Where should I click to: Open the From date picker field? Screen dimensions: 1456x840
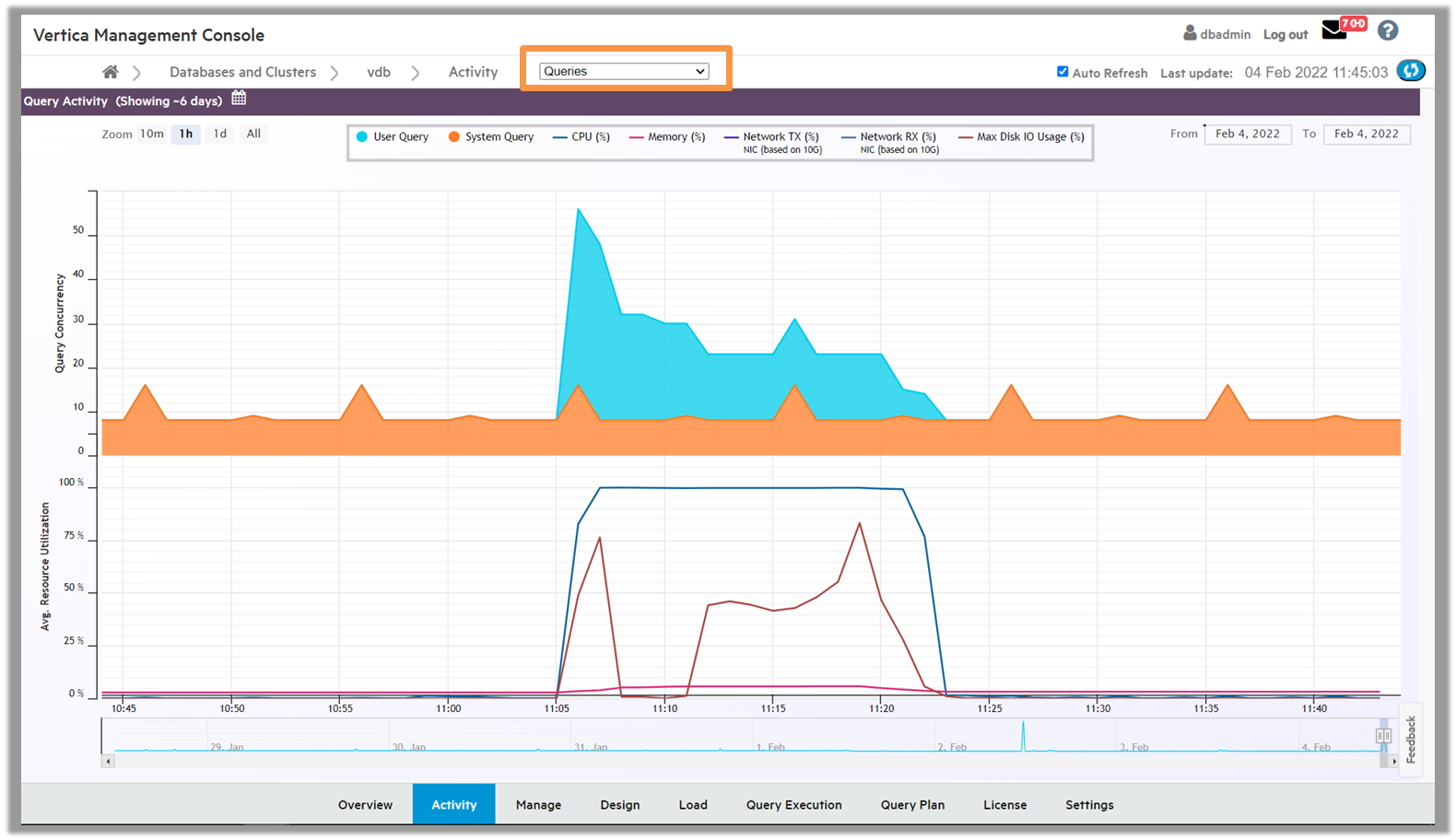[x=1247, y=134]
